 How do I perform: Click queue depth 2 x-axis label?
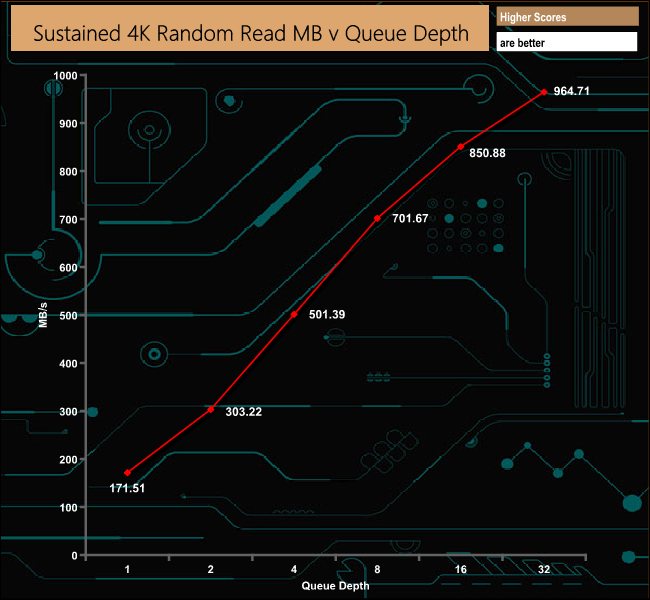pyautogui.click(x=211, y=569)
